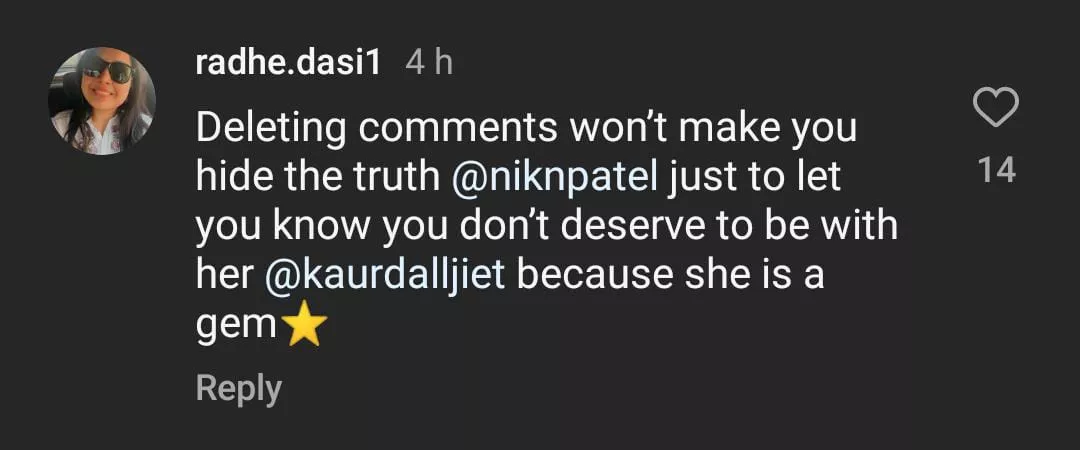Viewport: 1080px width, 450px height.
Task: View the 14 likes count
Action: point(996,171)
